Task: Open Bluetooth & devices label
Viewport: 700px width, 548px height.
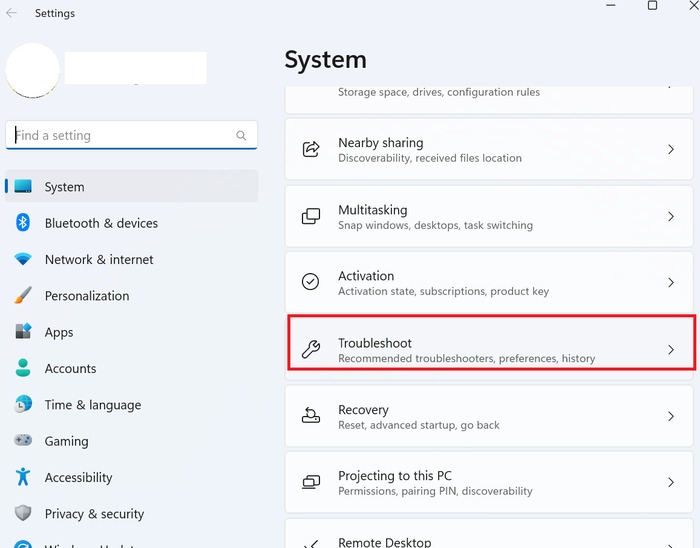Action: coord(101,223)
